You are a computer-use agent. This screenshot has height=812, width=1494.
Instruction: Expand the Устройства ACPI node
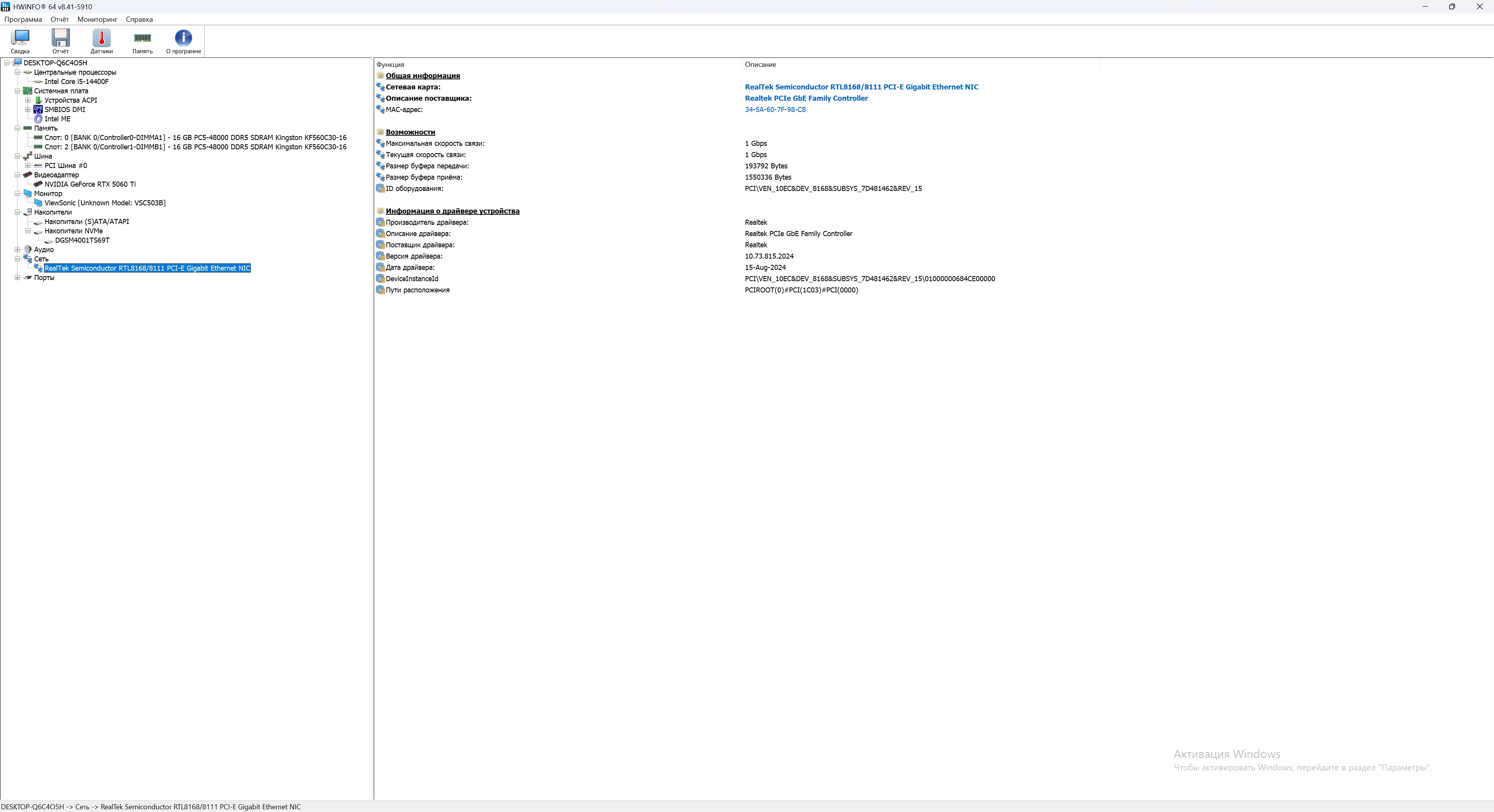pos(28,100)
